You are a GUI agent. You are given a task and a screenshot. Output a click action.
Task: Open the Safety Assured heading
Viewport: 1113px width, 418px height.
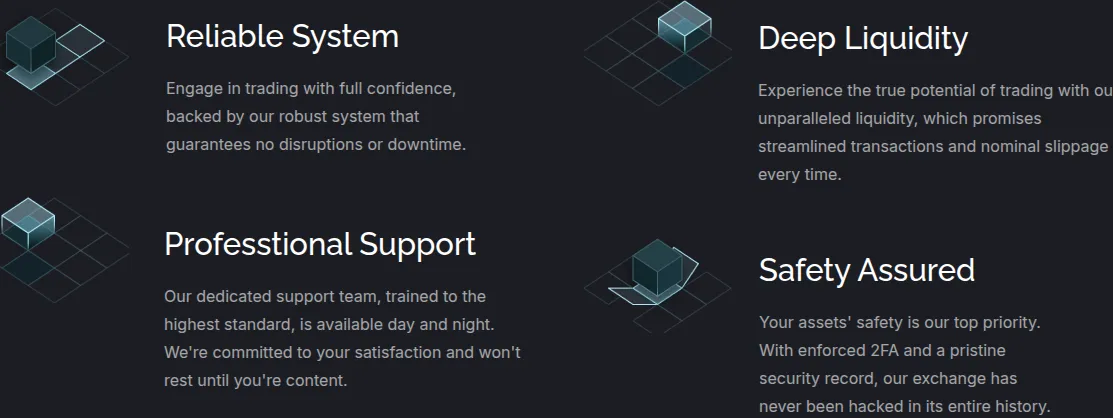pos(867,270)
